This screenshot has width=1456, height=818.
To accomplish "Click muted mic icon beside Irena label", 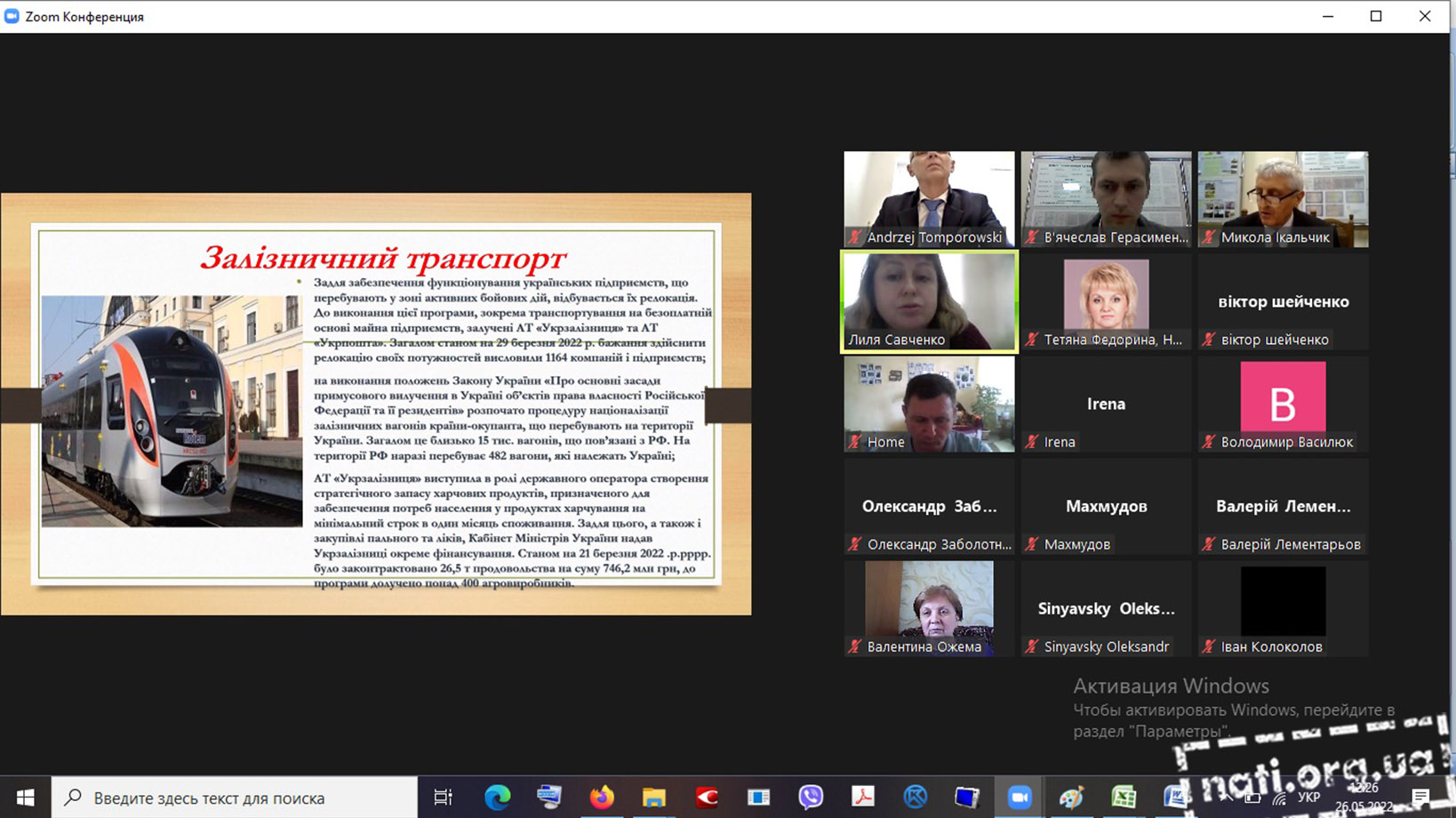I will tap(1032, 442).
